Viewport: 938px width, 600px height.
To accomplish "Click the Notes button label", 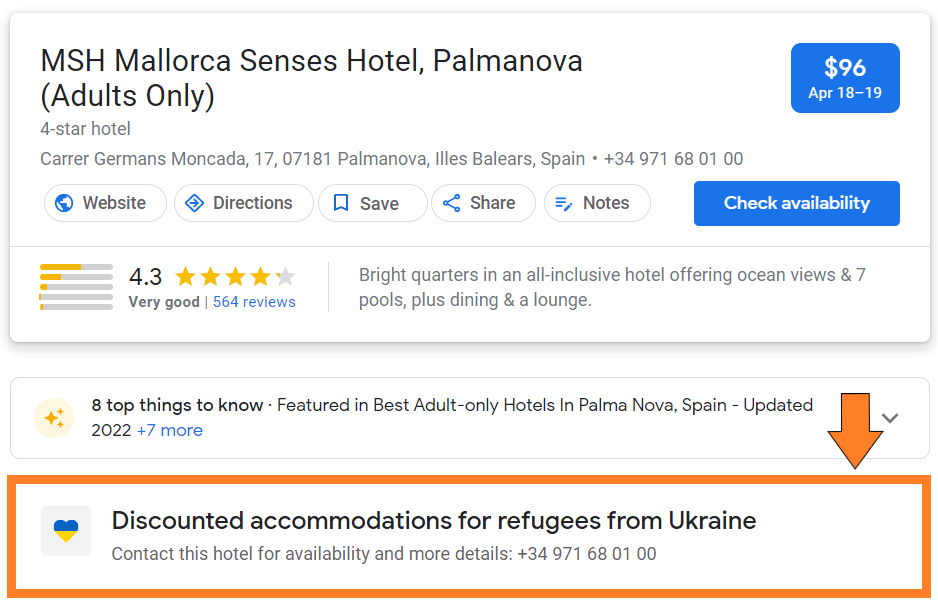I will tap(606, 203).
